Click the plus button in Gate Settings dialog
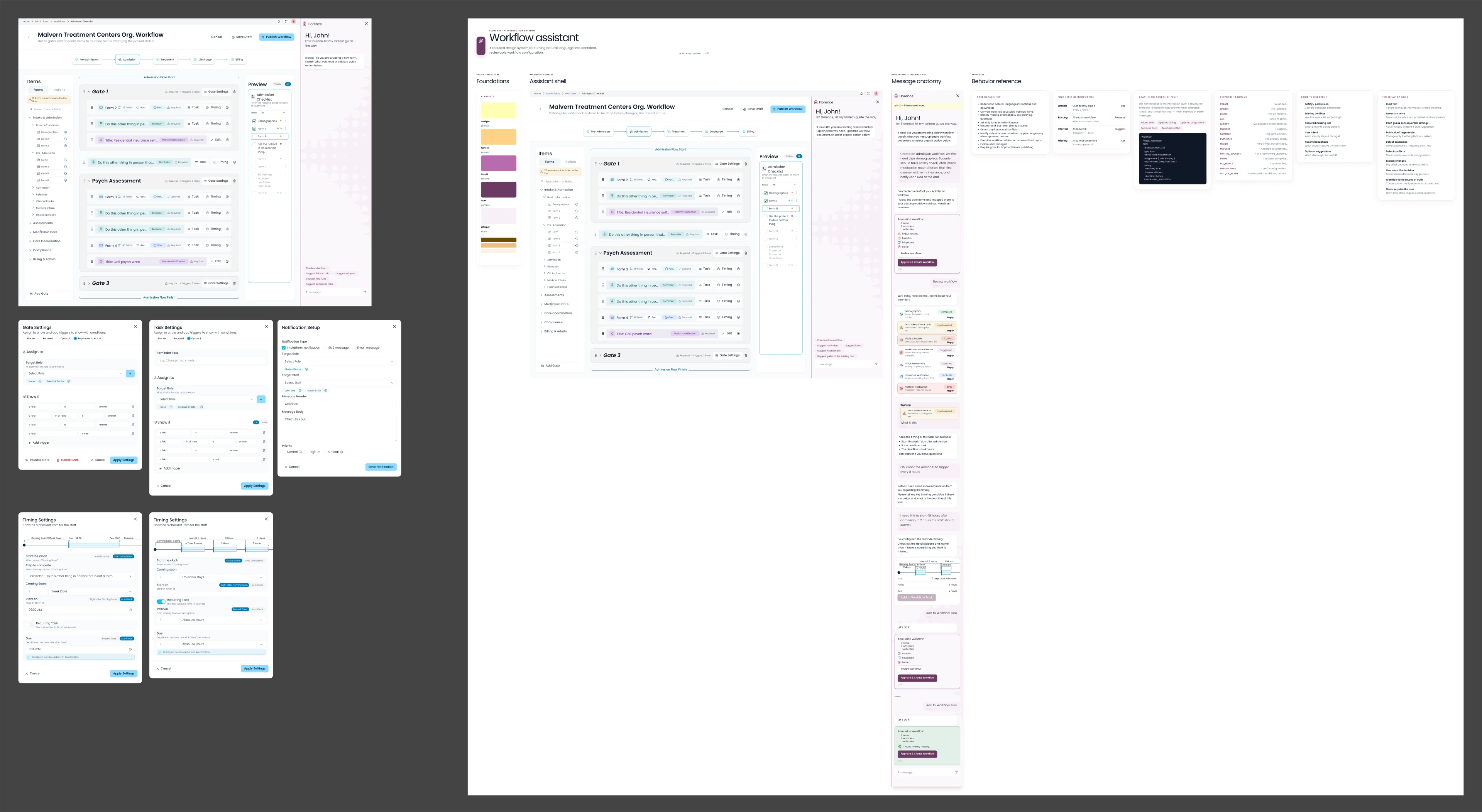 pyautogui.click(x=130, y=373)
